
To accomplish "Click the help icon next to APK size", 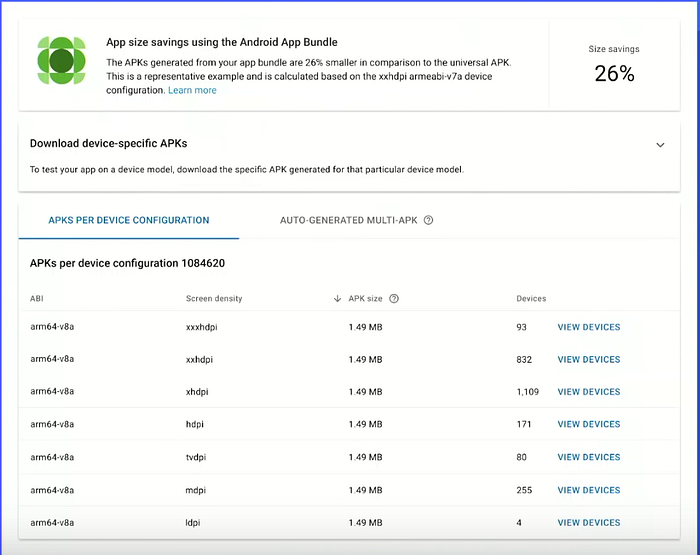I will 394,299.
